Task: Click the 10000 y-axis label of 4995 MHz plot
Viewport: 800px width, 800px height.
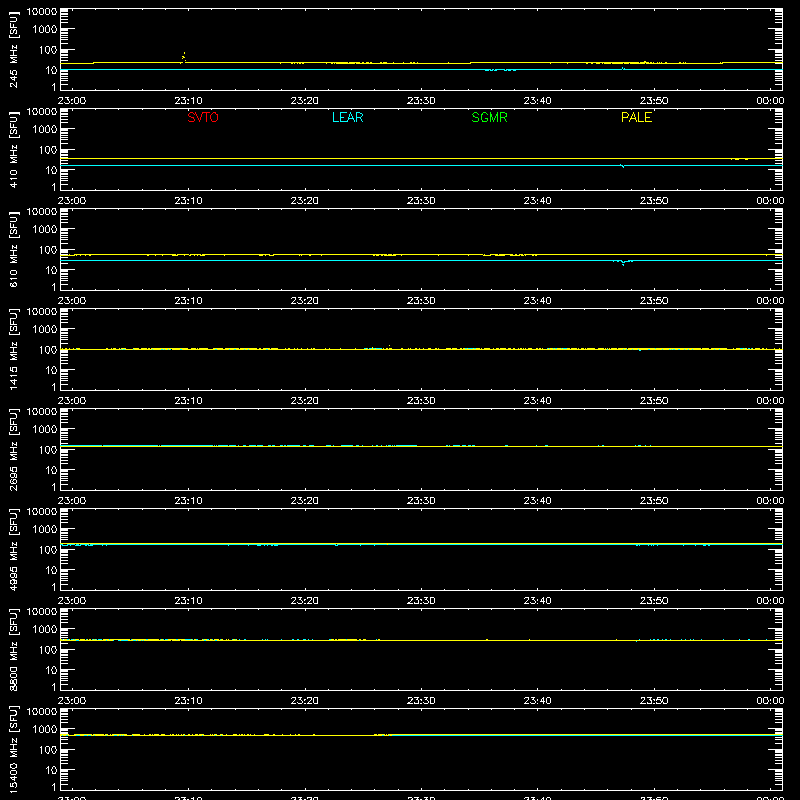Action: pyautogui.click(x=42, y=512)
